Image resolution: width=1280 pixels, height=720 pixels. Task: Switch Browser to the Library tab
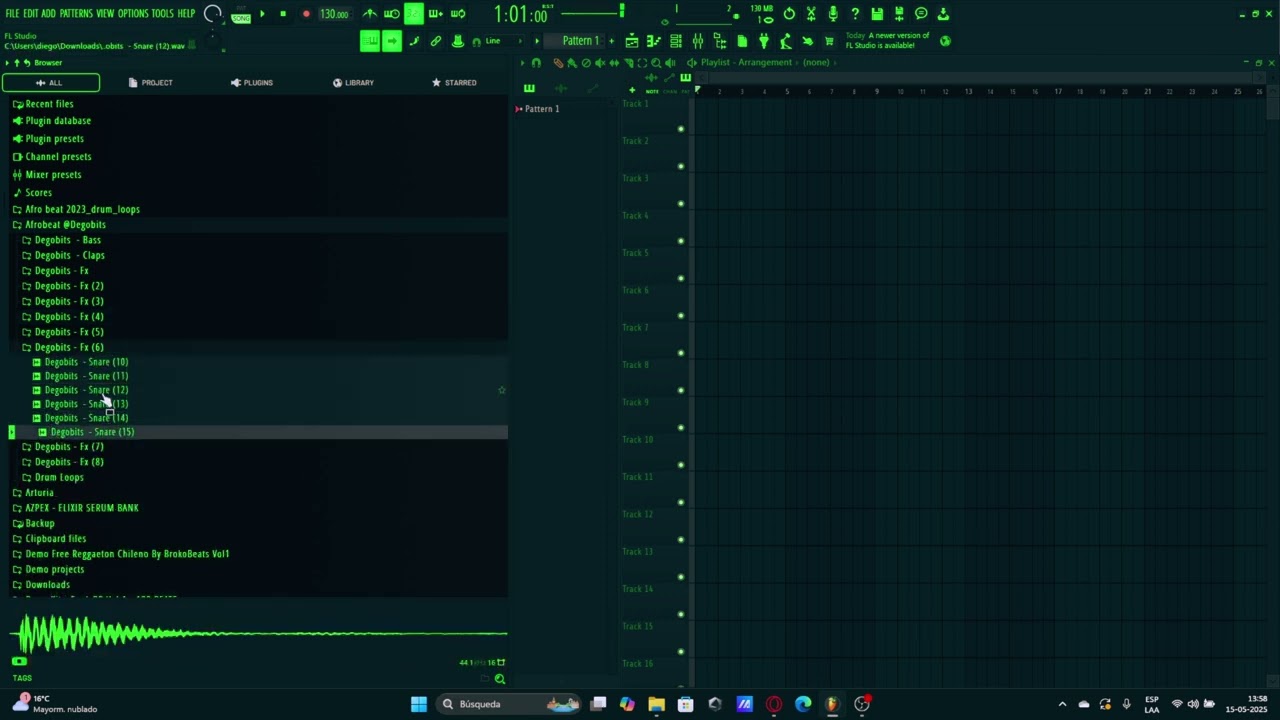tap(353, 83)
